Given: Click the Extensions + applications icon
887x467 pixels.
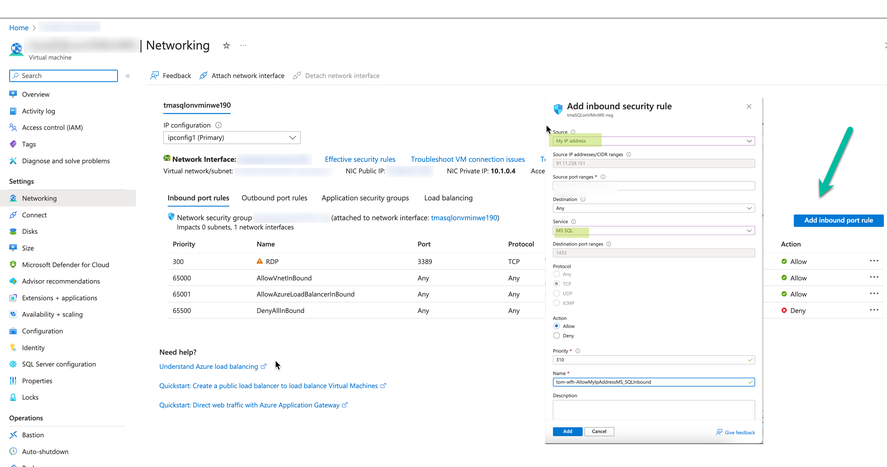Looking at the screenshot, I should coord(13,298).
